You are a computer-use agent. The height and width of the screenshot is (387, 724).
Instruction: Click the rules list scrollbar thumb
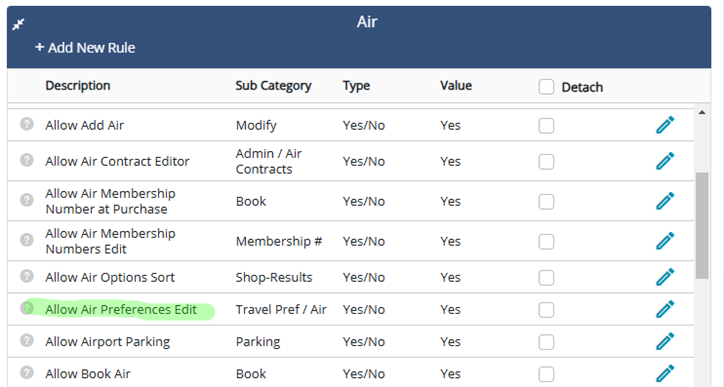coord(702,225)
